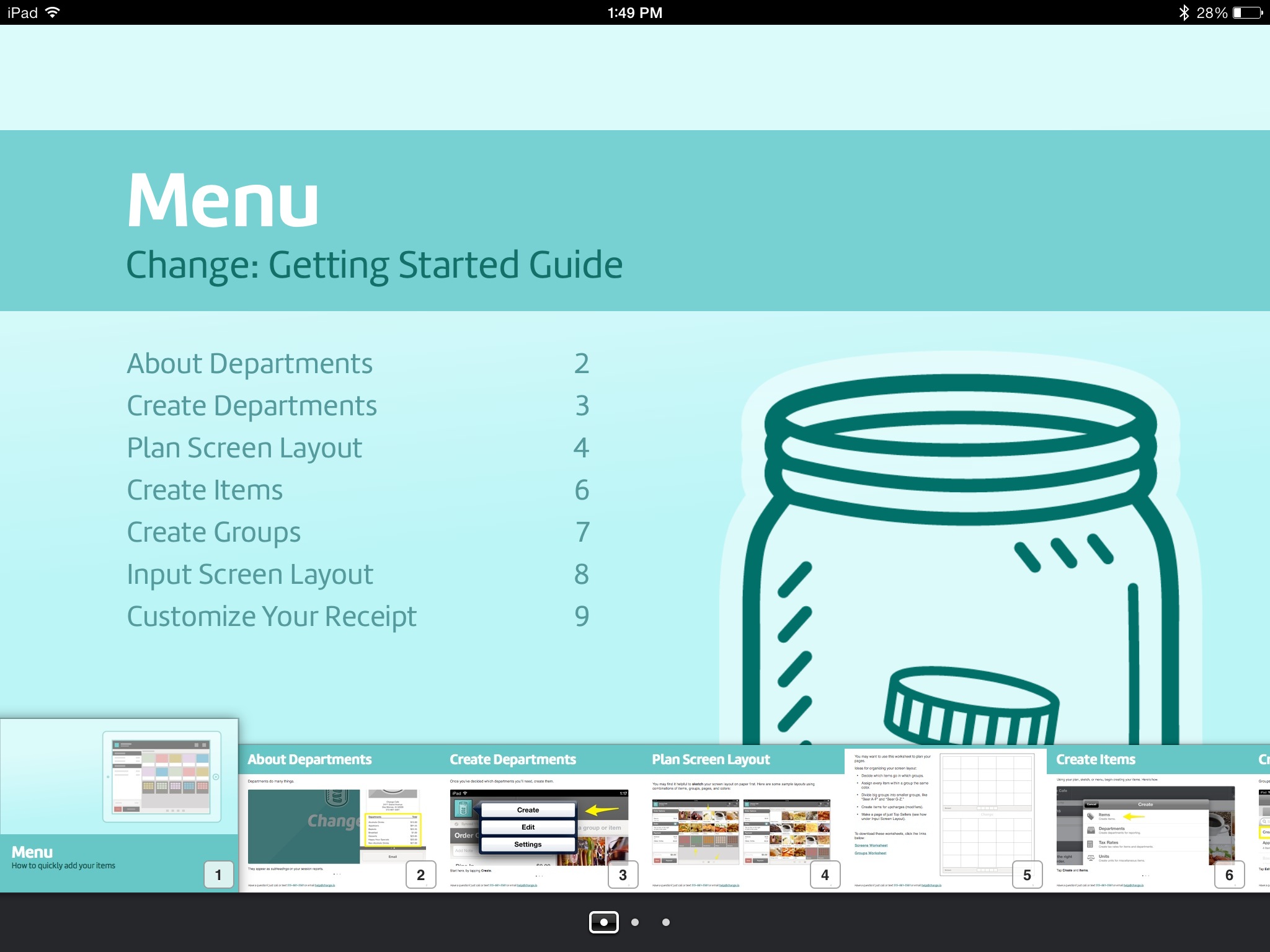Tap the third chapter indicator dot
Image resolution: width=1270 pixels, height=952 pixels.
[666, 922]
